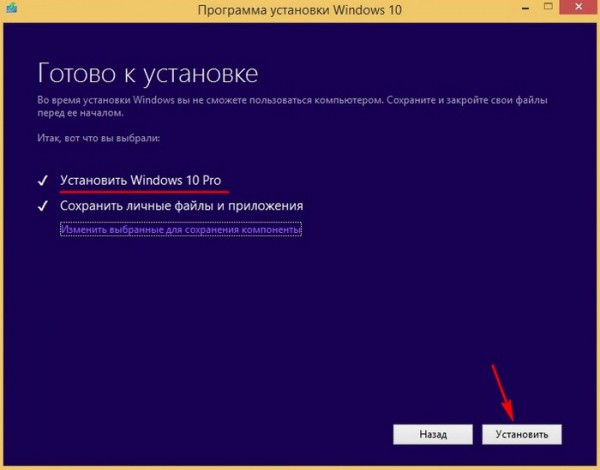Viewport: 600px width, 470px height.
Task: Click the text Итак, вот что вы выбрали:
Action: (99, 138)
